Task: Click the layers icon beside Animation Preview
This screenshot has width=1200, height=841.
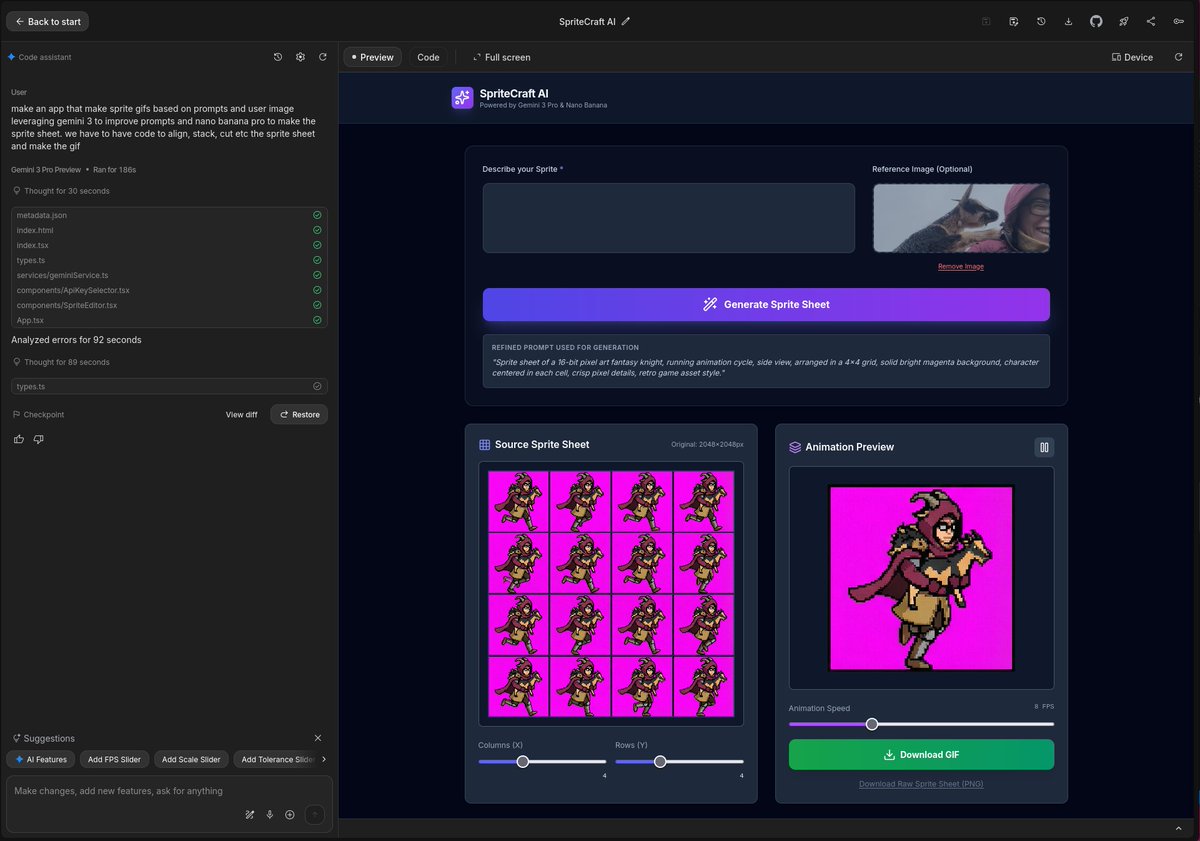Action: tap(795, 447)
